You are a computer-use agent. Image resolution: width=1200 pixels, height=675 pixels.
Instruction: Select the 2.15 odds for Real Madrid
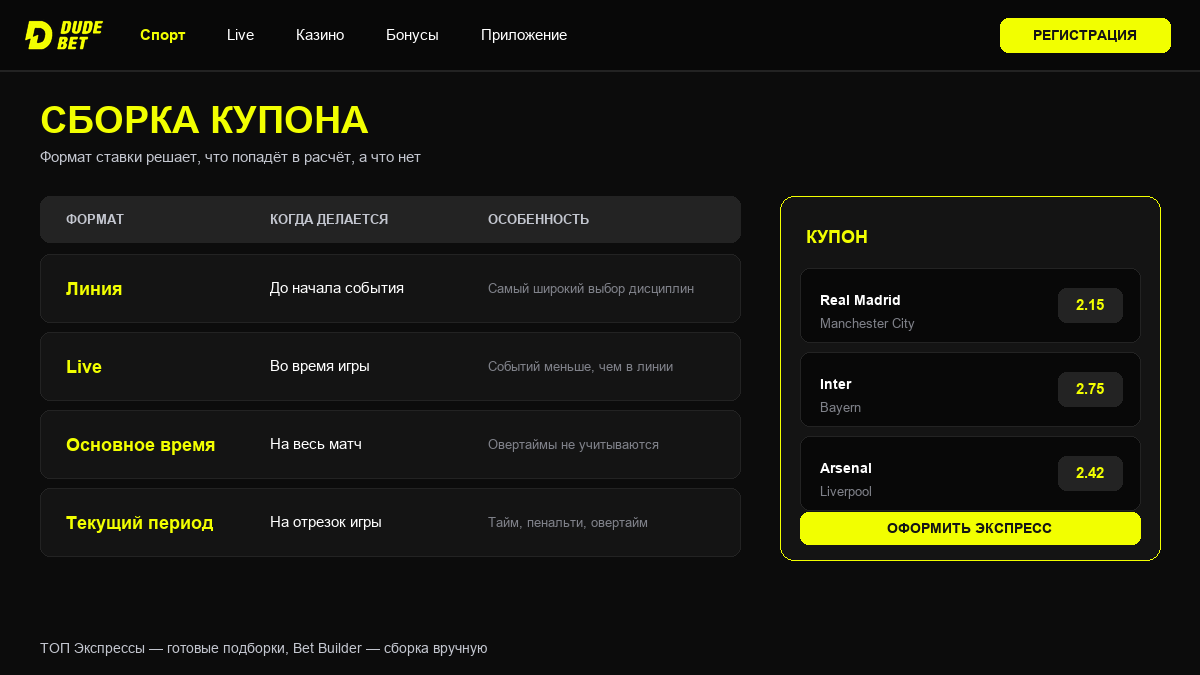tap(1090, 305)
